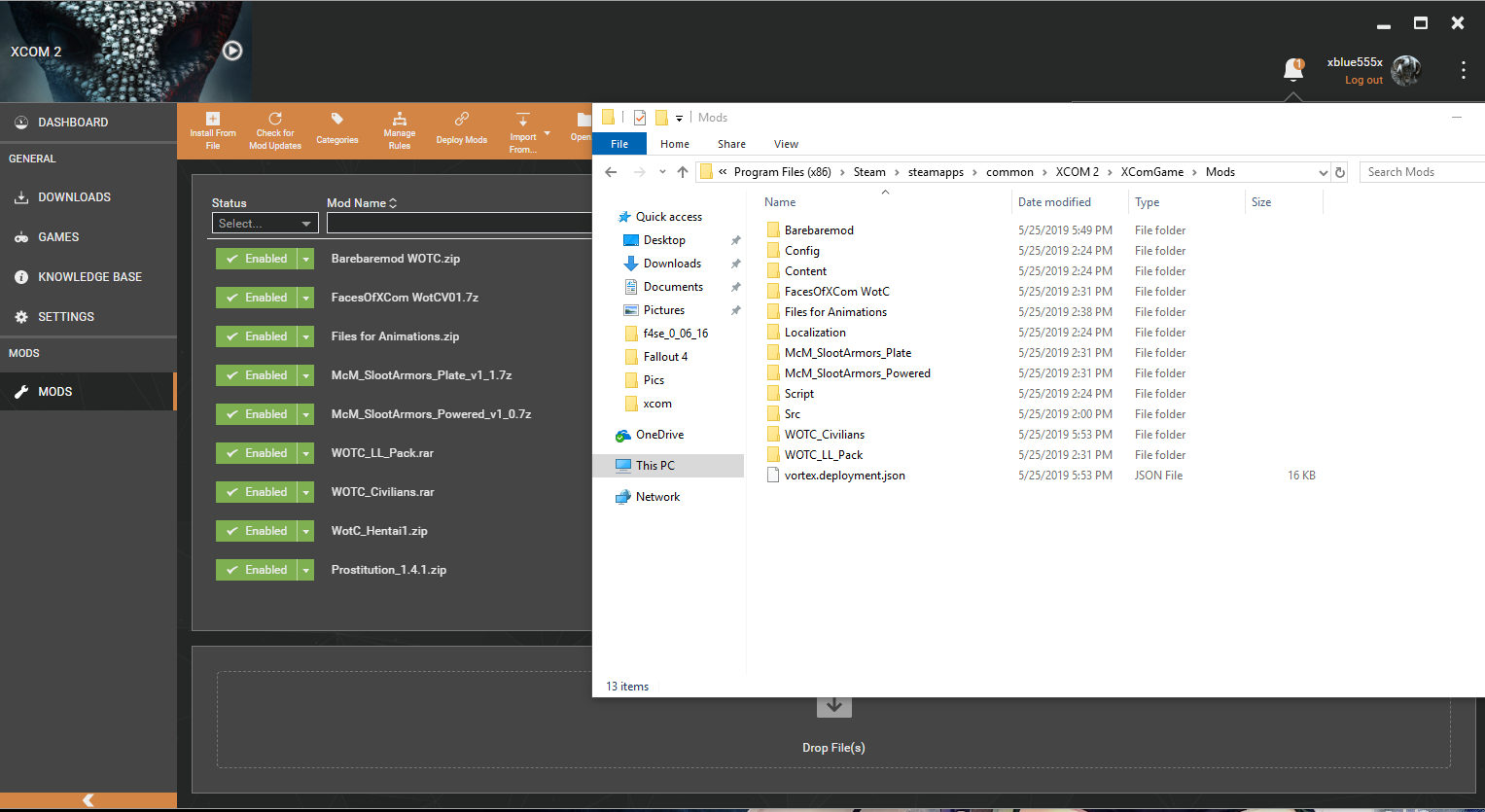Click the Steam breadcrumb in address bar

pyautogui.click(x=869, y=172)
